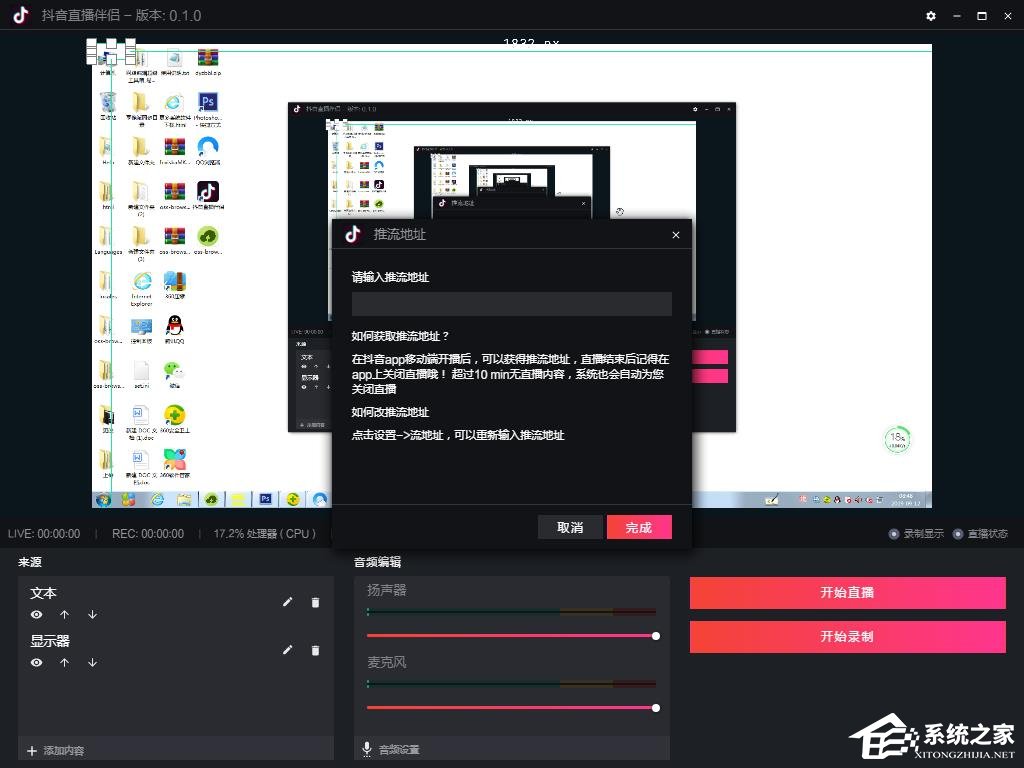Confirm with the 完成 button

(x=639, y=527)
